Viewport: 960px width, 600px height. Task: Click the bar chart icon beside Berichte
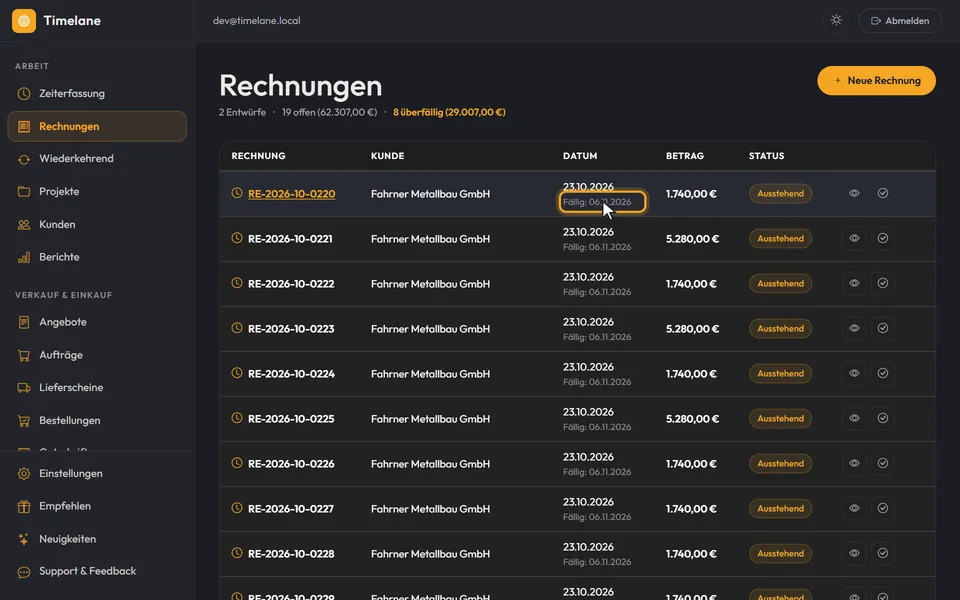click(x=24, y=257)
